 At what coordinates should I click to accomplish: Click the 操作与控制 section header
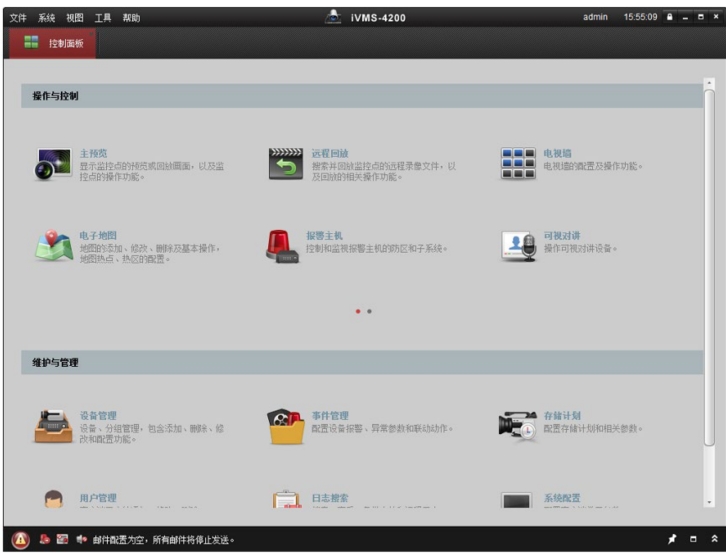point(362,96)
